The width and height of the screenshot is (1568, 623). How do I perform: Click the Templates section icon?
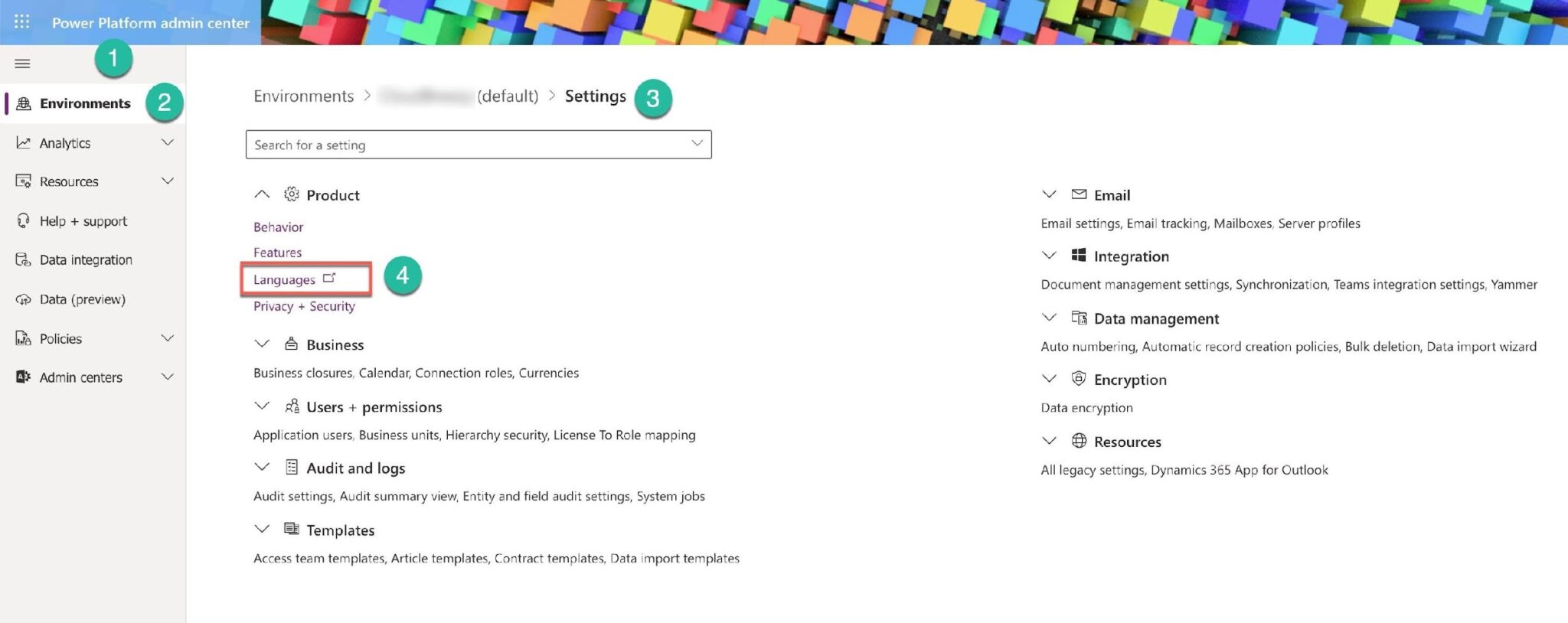[291, 529]
